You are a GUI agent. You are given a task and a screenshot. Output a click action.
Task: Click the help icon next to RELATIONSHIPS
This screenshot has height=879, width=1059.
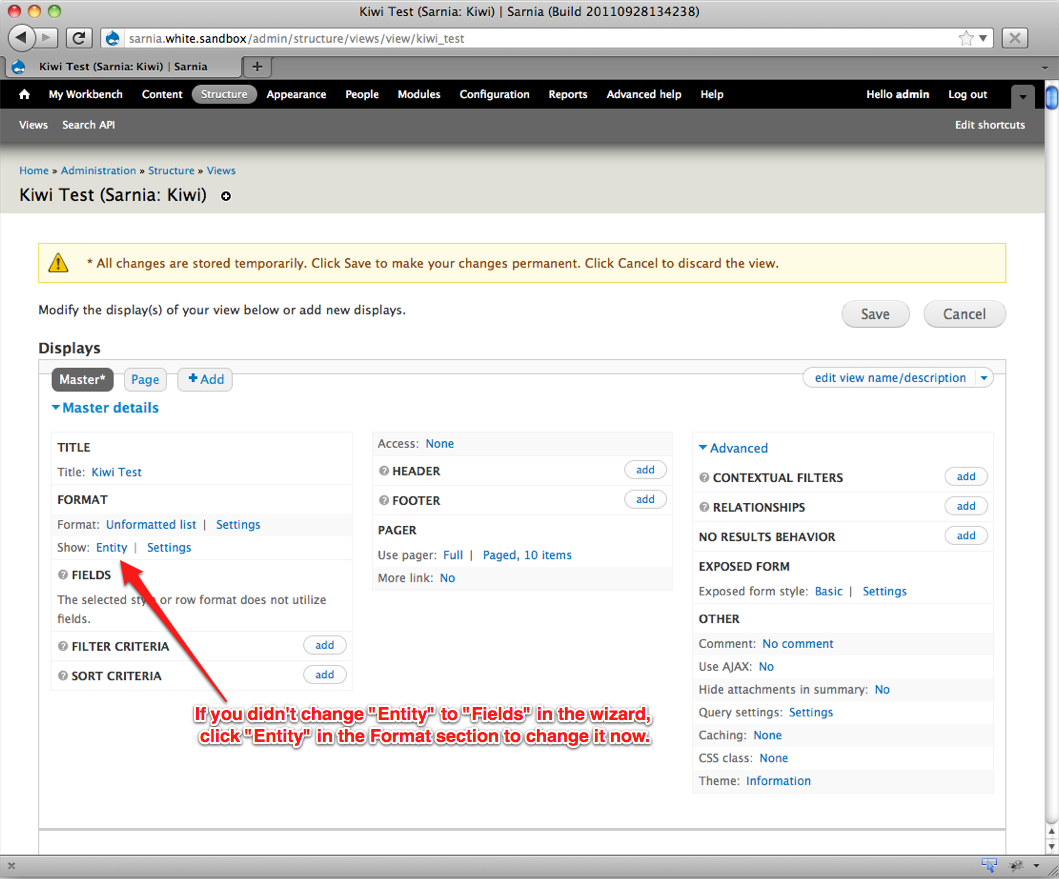[704, 507]
